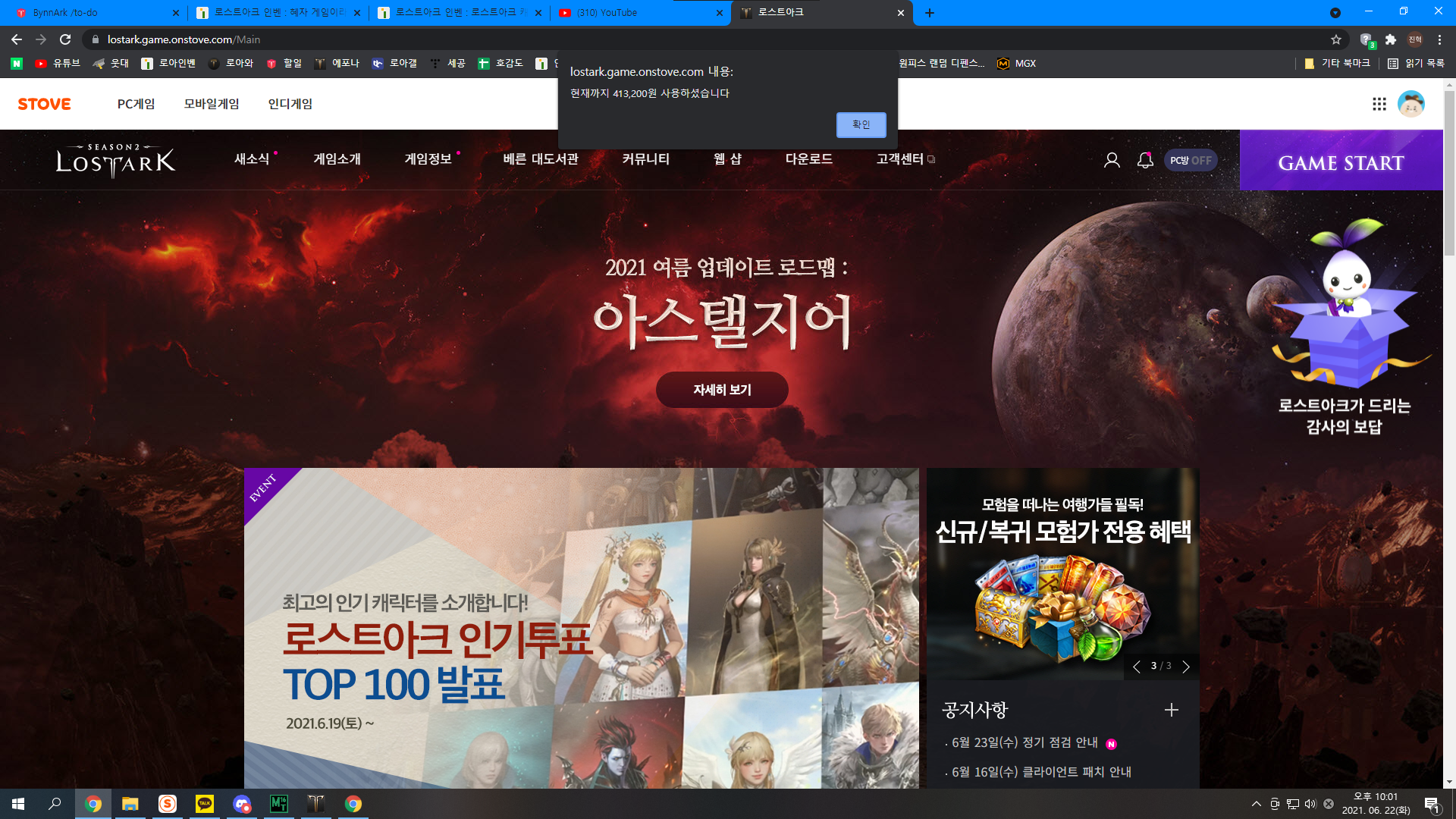
Task: Open the 호감도 bookmark
Action: (x=500, y=64)
